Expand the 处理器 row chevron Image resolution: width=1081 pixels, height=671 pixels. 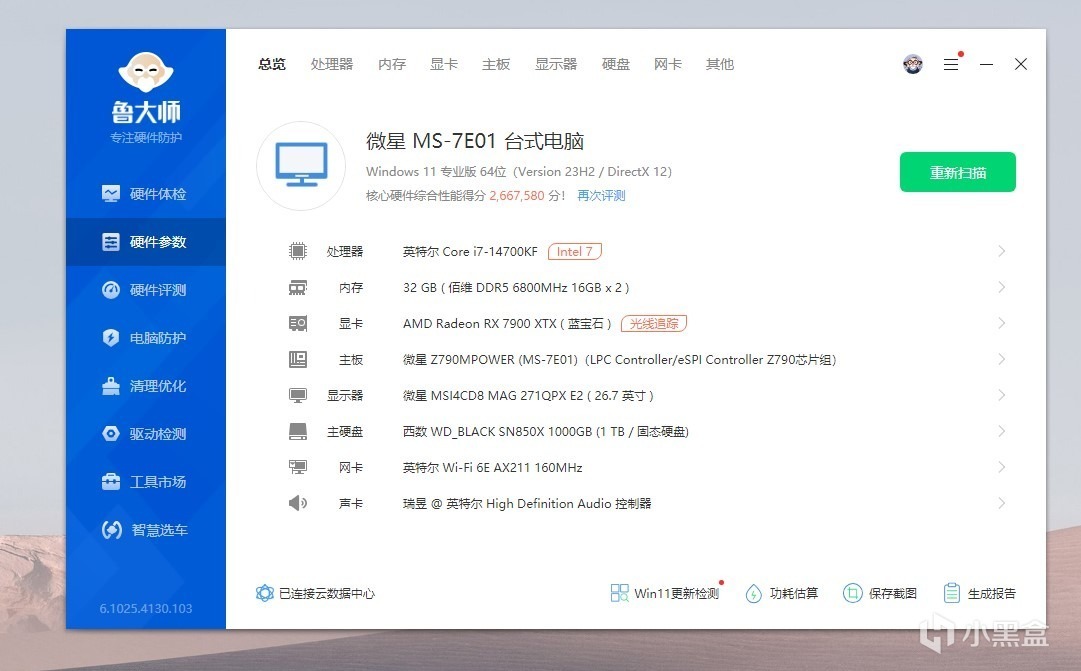coord(1001,251)
